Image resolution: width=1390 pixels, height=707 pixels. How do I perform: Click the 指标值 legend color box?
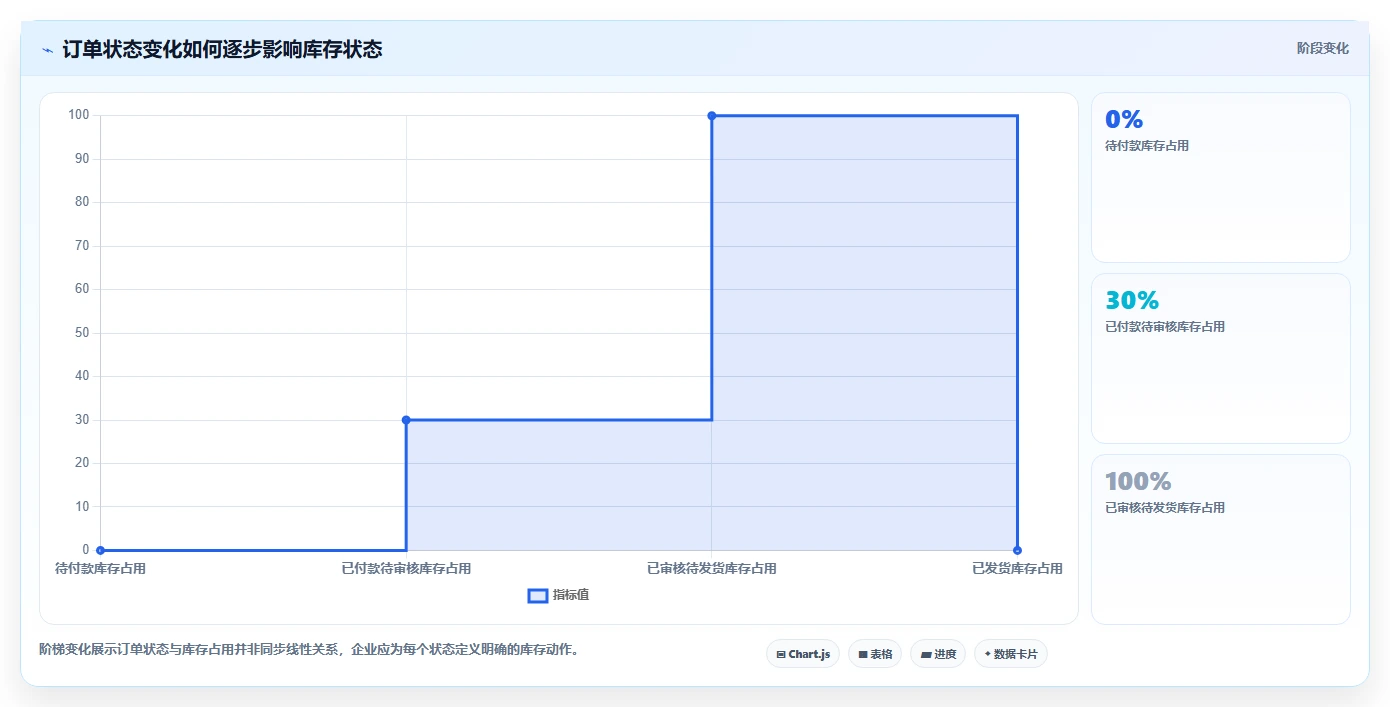(537, 596)
